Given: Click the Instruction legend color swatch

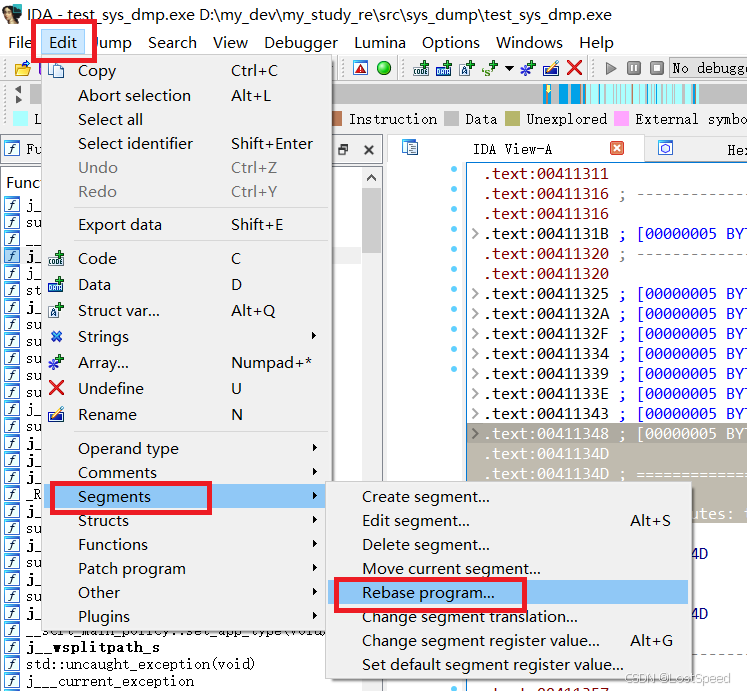Looking at the screenshot, I should [x=337, y=119].
